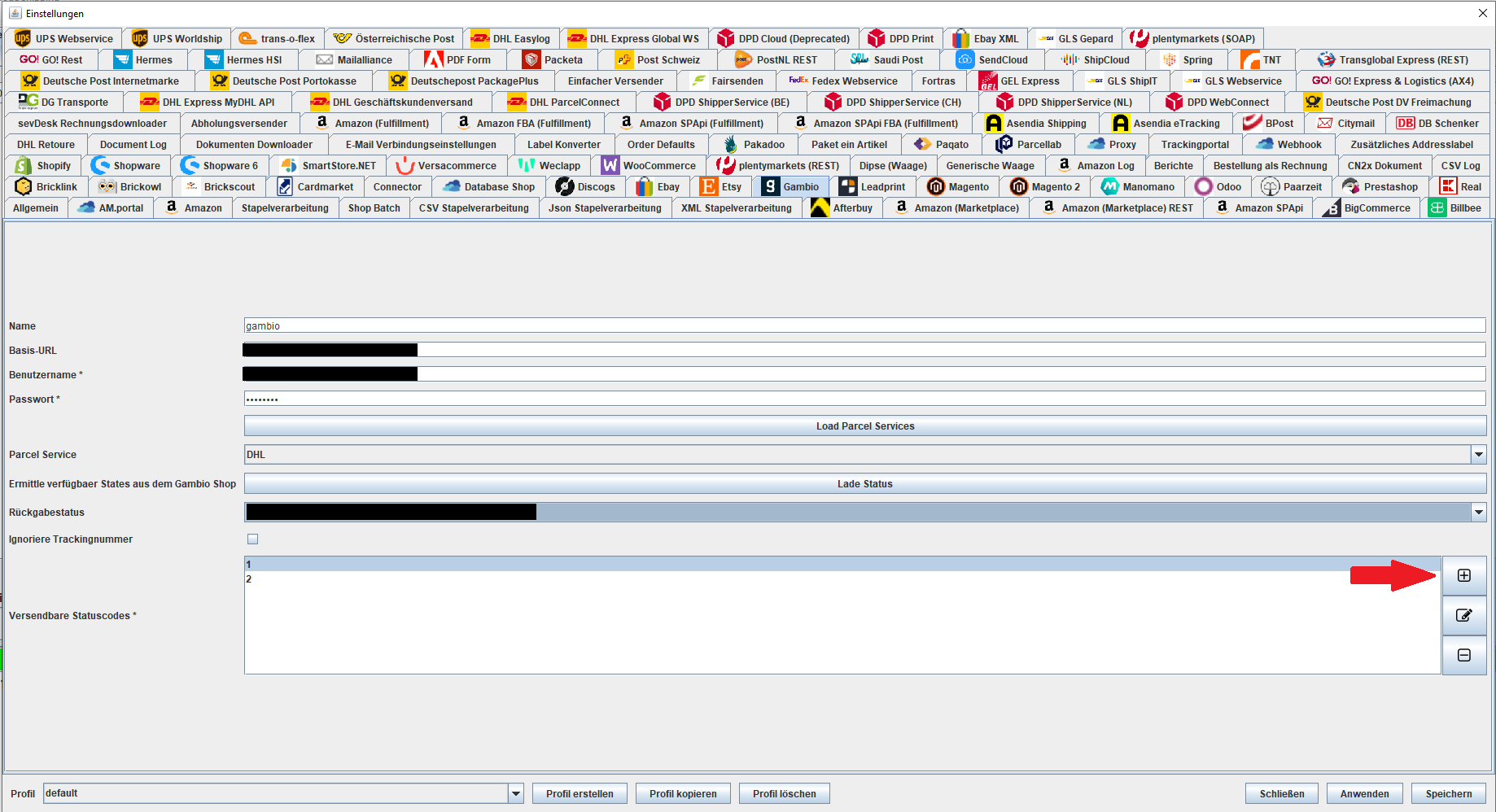The image size is (1496, 812).
Task: Open the Profil dropdown arrow
Action: [x=515, y=793]
